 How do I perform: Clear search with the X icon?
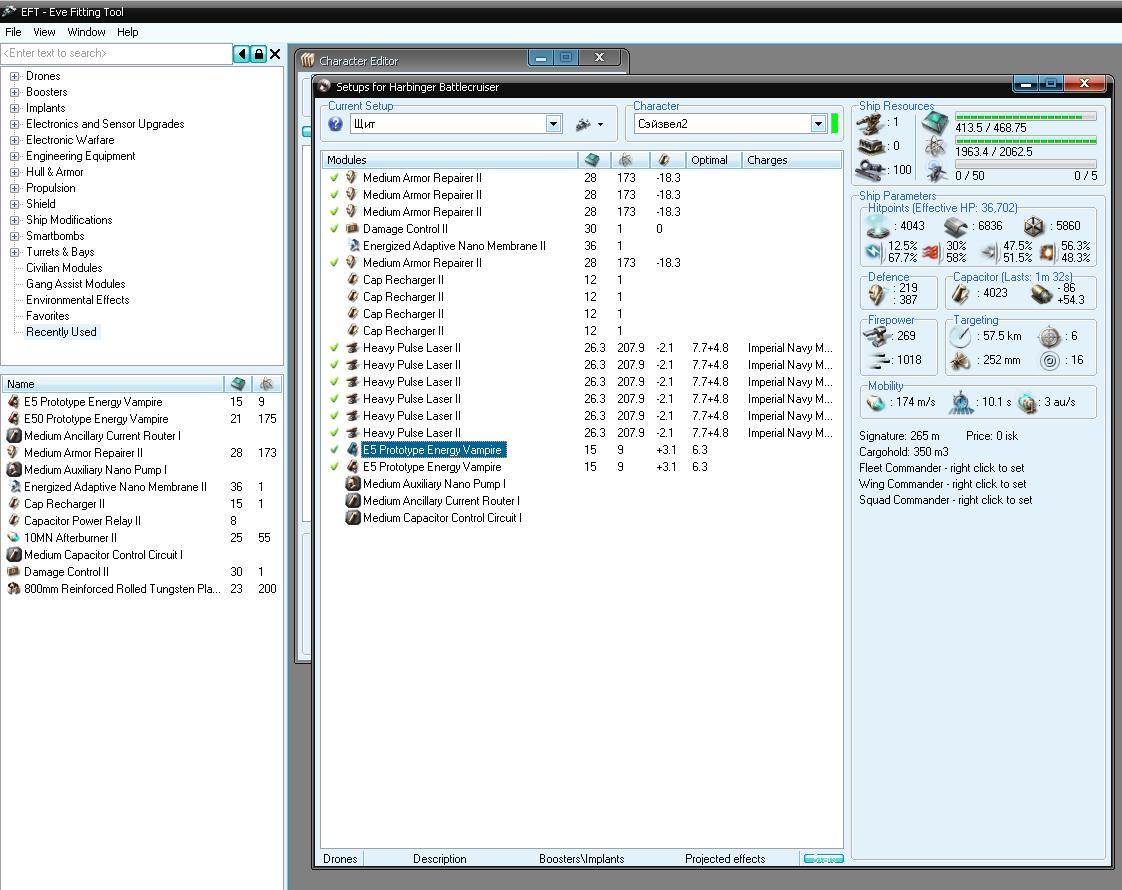[275, 54]
